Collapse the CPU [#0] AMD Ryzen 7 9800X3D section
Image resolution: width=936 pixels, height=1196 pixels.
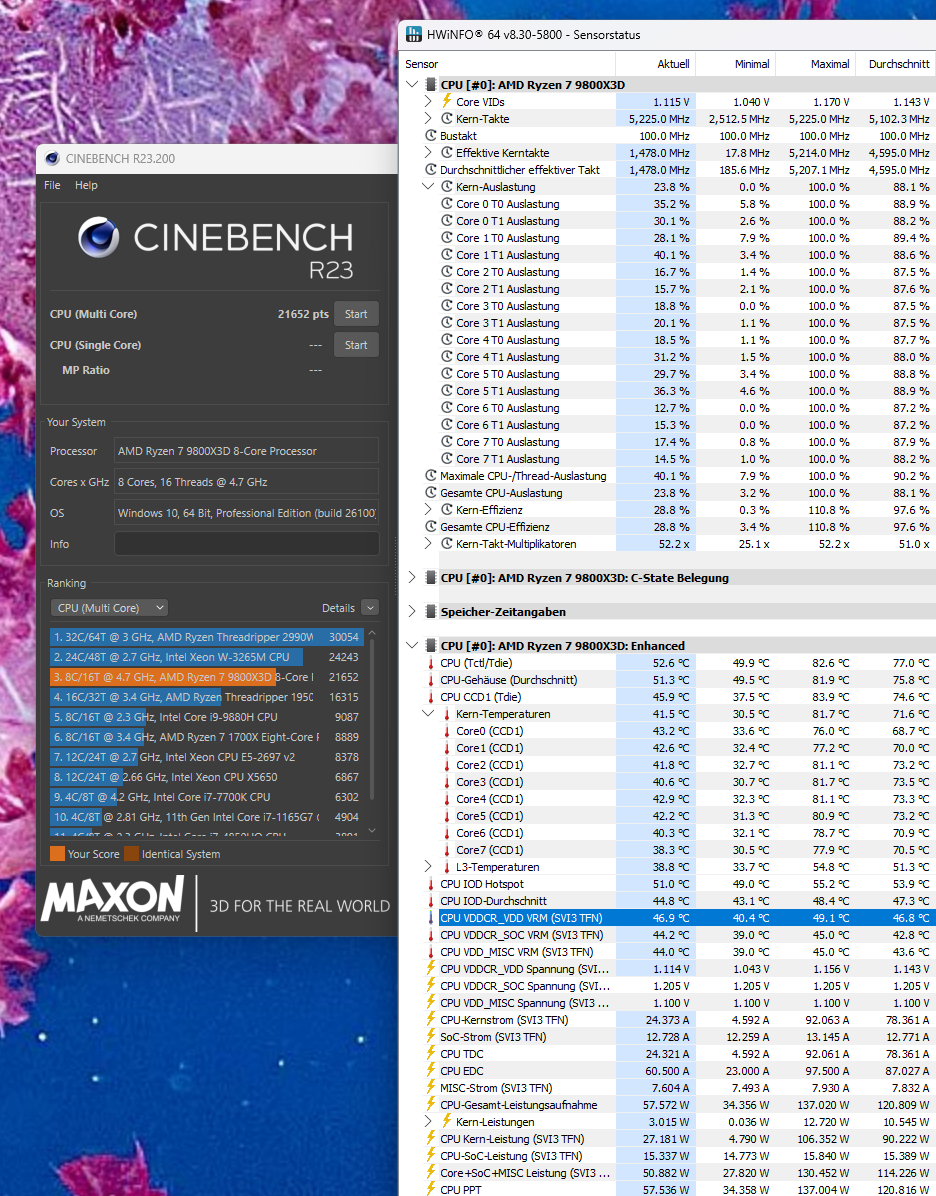(412, 85)
